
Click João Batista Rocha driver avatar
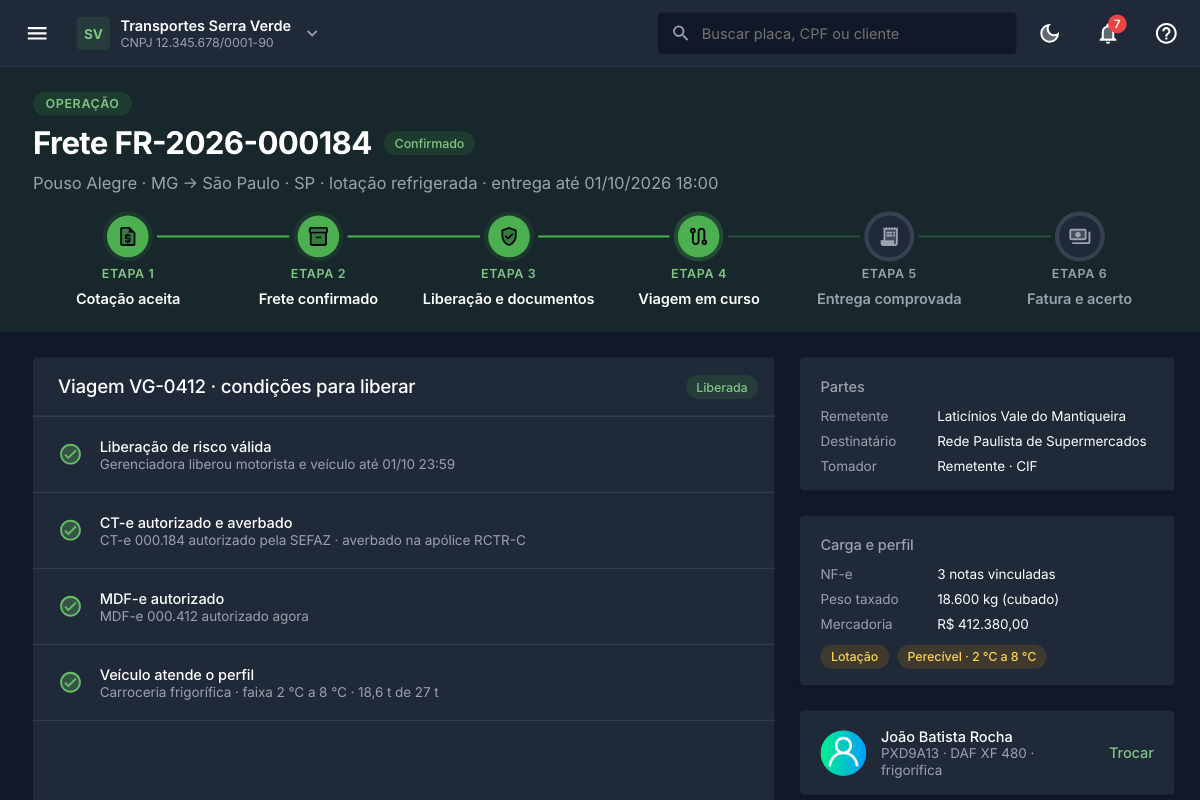pos(843,753)
